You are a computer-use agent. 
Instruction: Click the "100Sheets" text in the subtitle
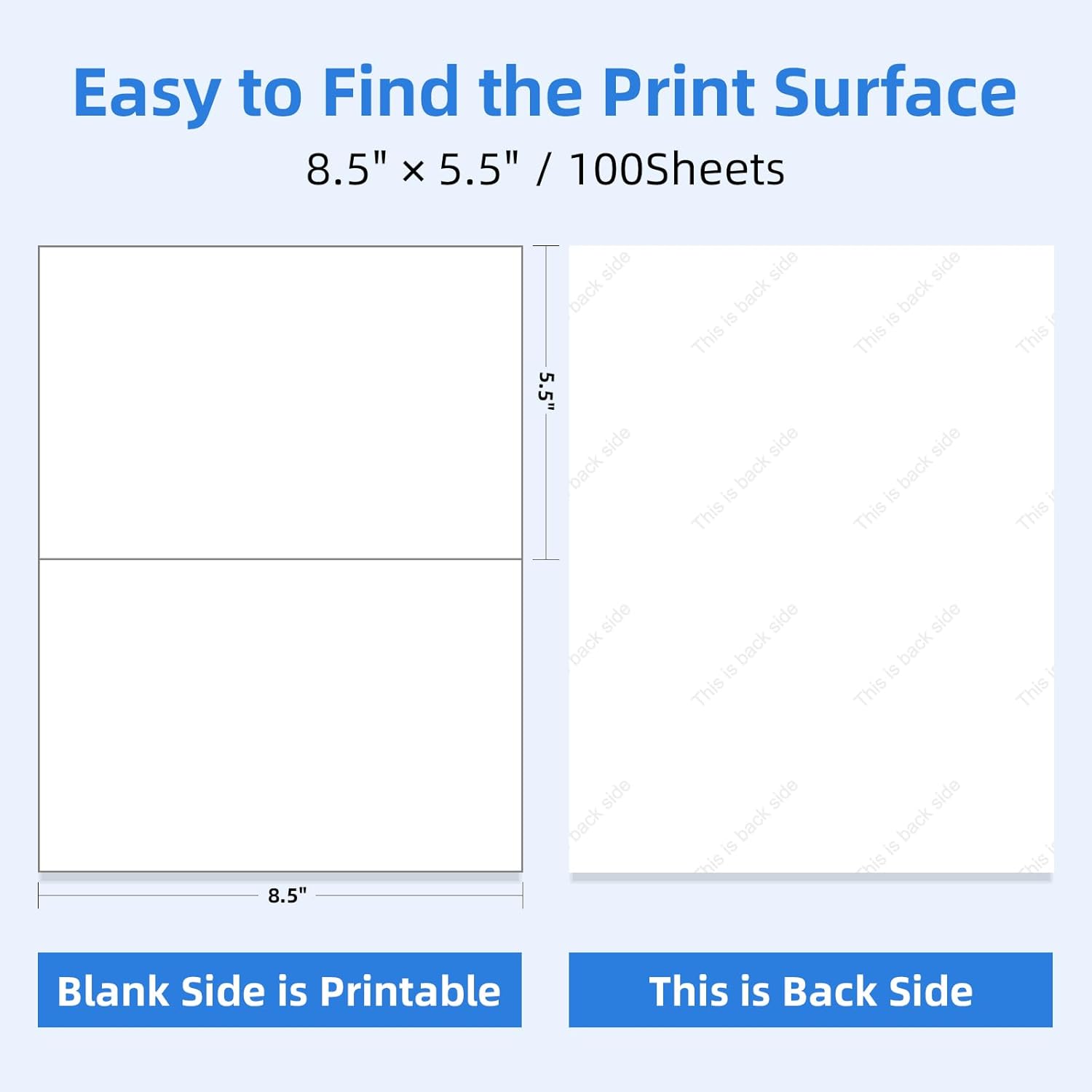[x=676, y=170]
